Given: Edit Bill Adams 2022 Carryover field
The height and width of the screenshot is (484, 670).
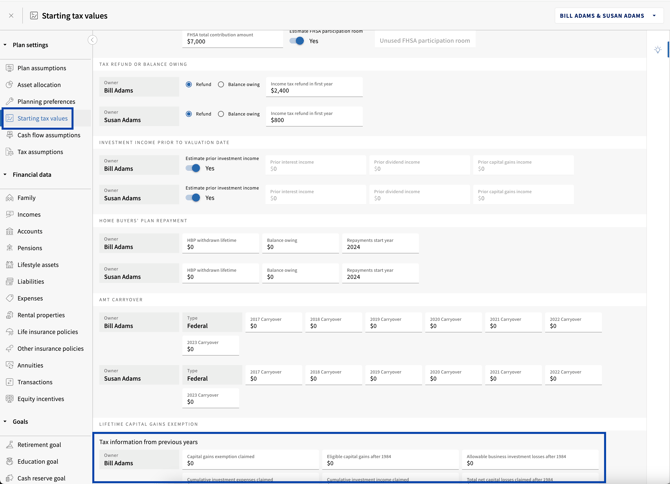Looking at the screenshot, I should [573, 323].
